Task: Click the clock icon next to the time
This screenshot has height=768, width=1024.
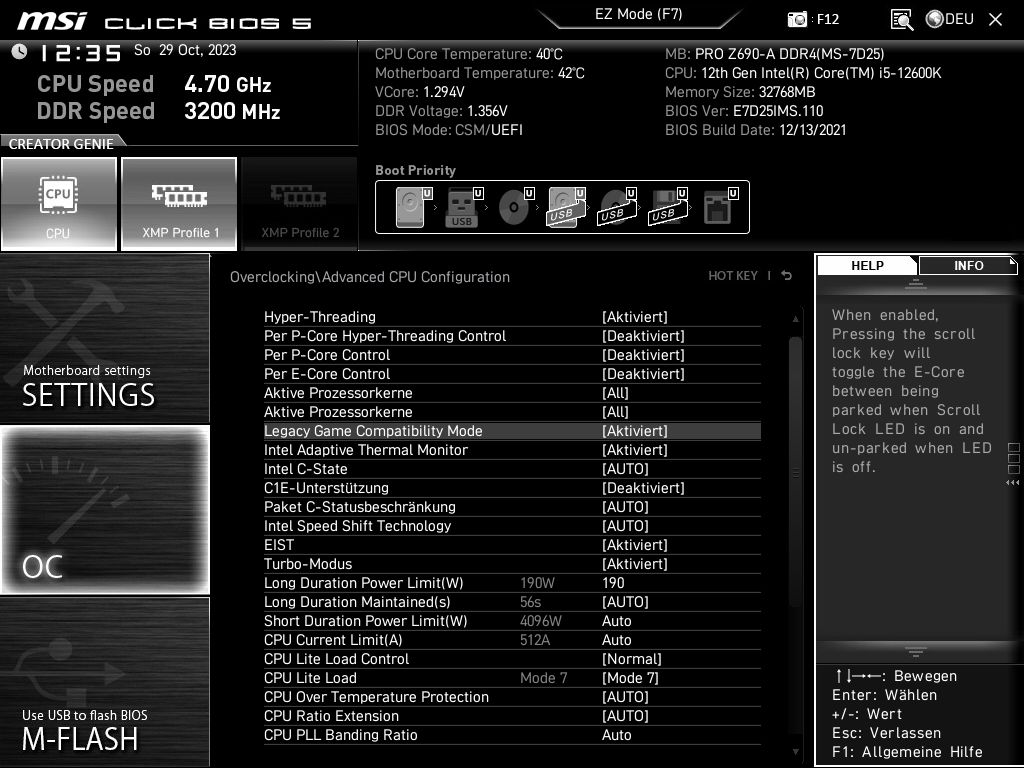Action: click(x=20, y=51)
